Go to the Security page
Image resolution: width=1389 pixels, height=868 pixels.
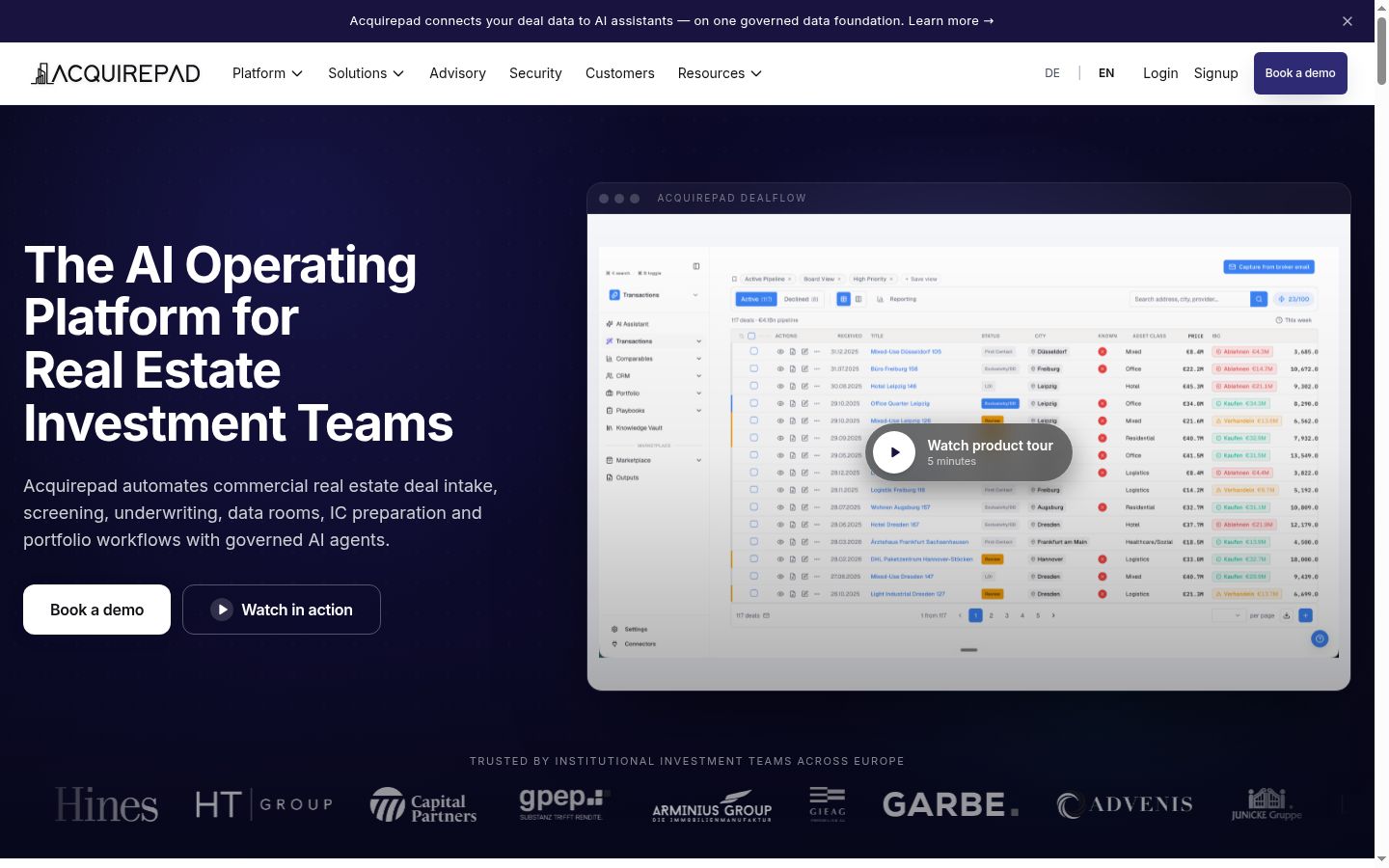click(535, 73)
